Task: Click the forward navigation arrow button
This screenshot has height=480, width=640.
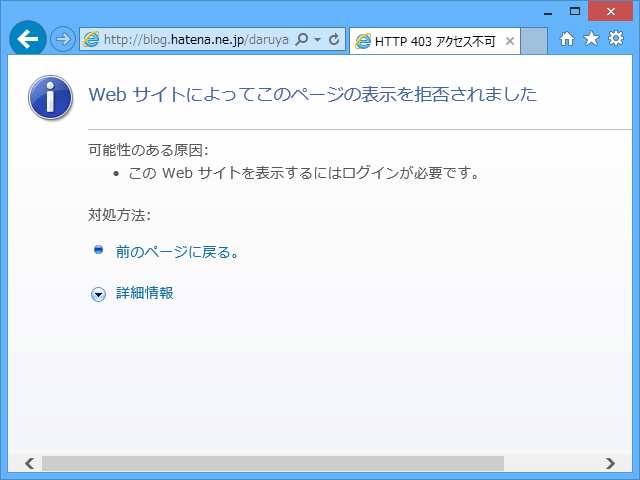Action: [x=62, y=39]
